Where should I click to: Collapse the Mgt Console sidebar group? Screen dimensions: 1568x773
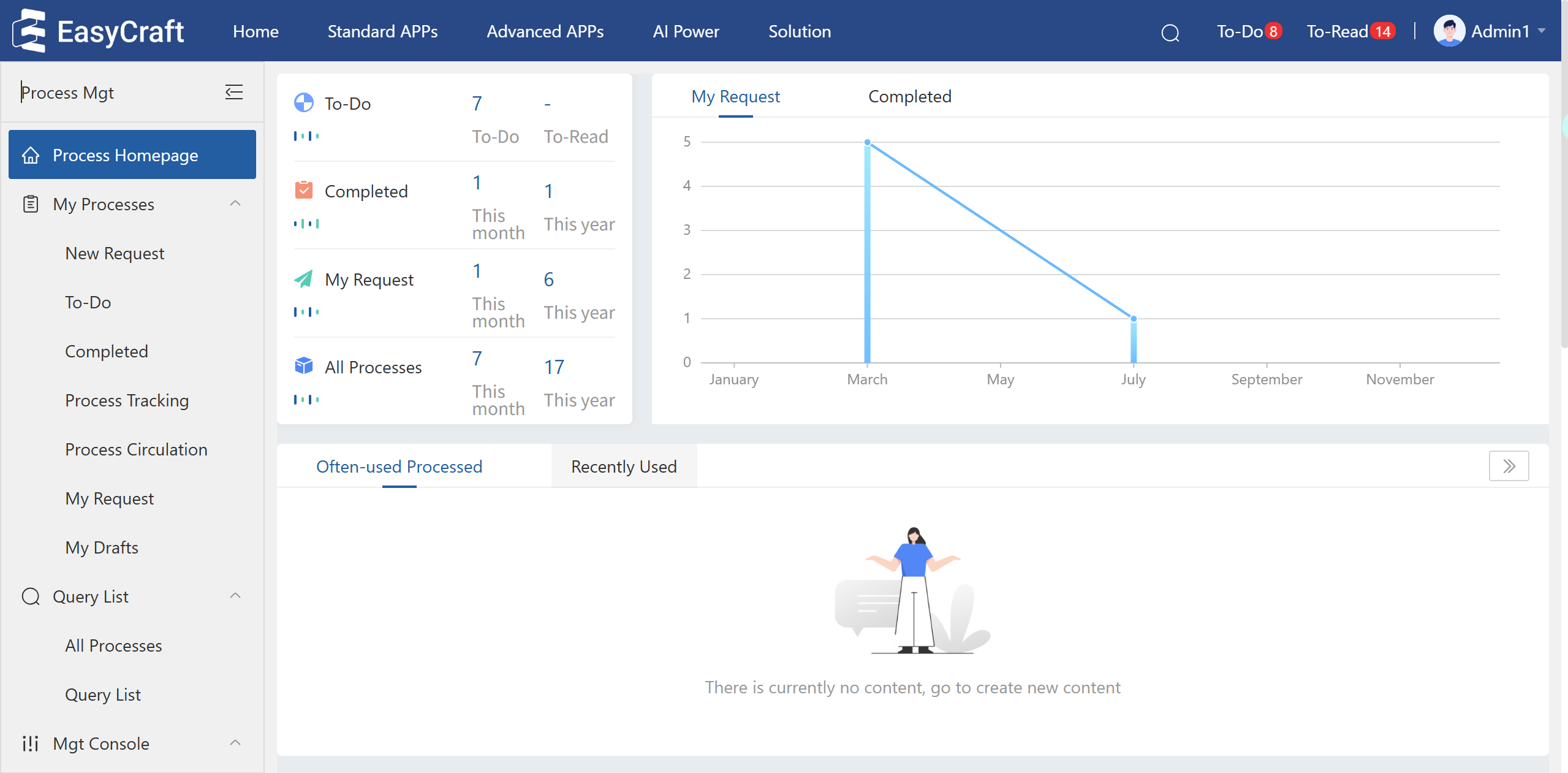(x=235, y=743)
